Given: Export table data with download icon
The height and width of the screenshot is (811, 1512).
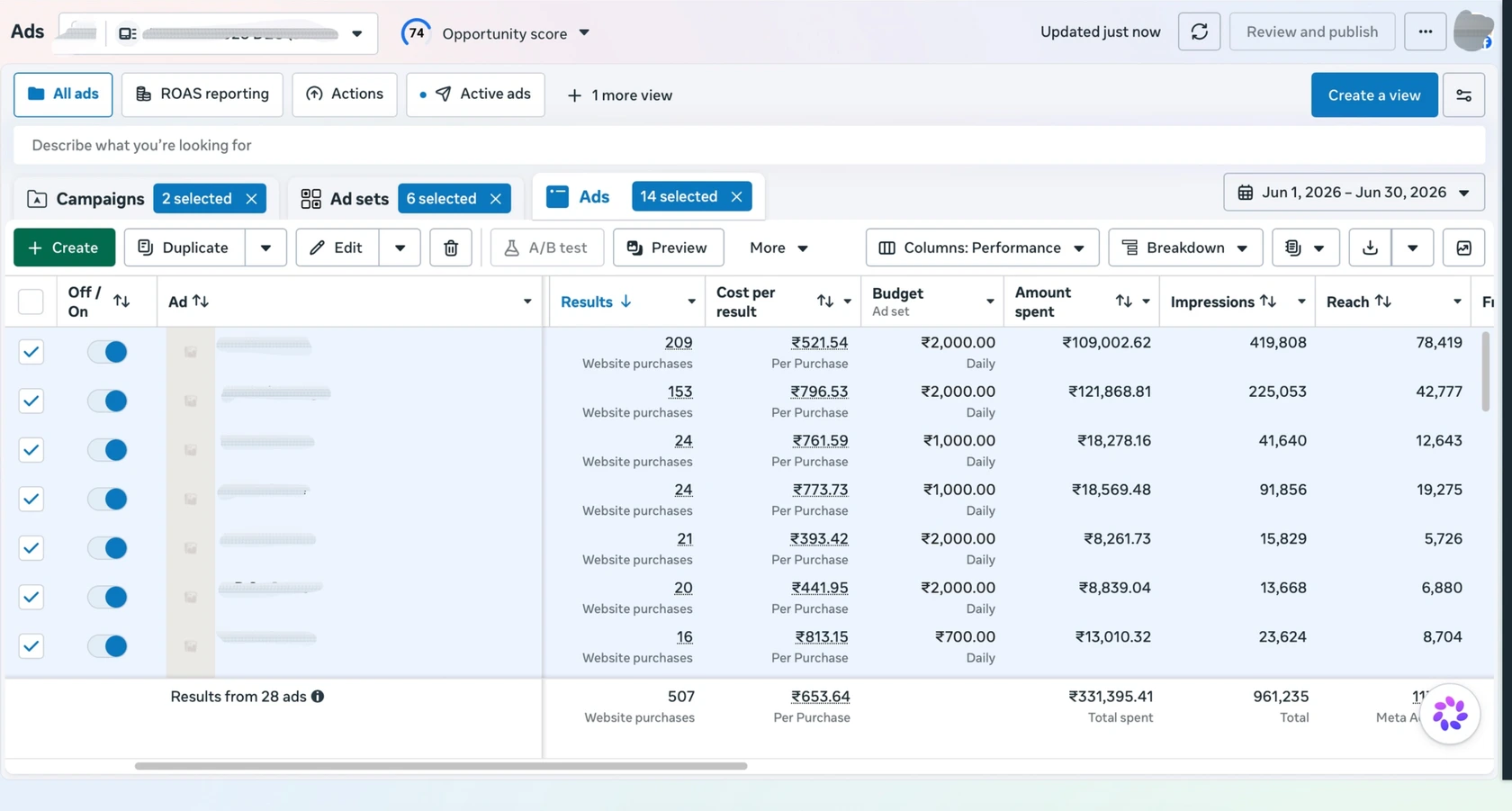Looking at the screenshot, I should (x=1370, y=248).
